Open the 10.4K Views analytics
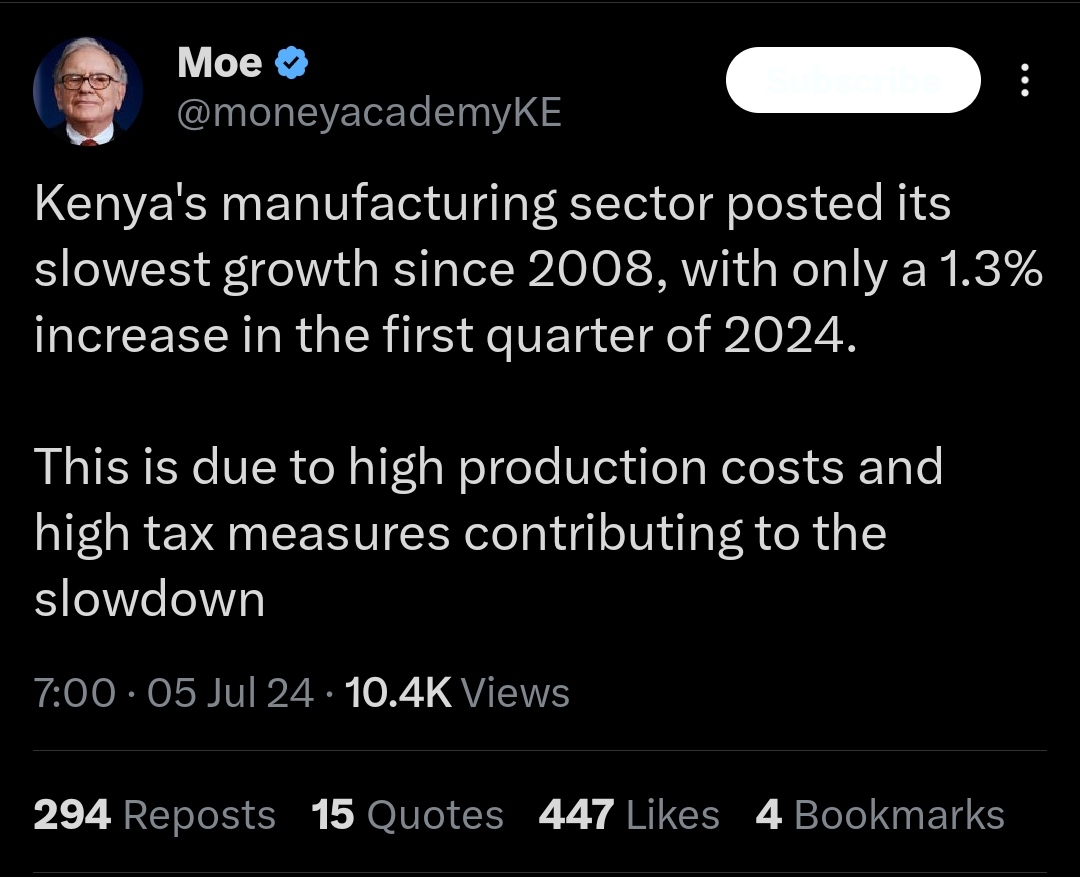The width and height of the screenshot is (1080, 877). point(456,693)
